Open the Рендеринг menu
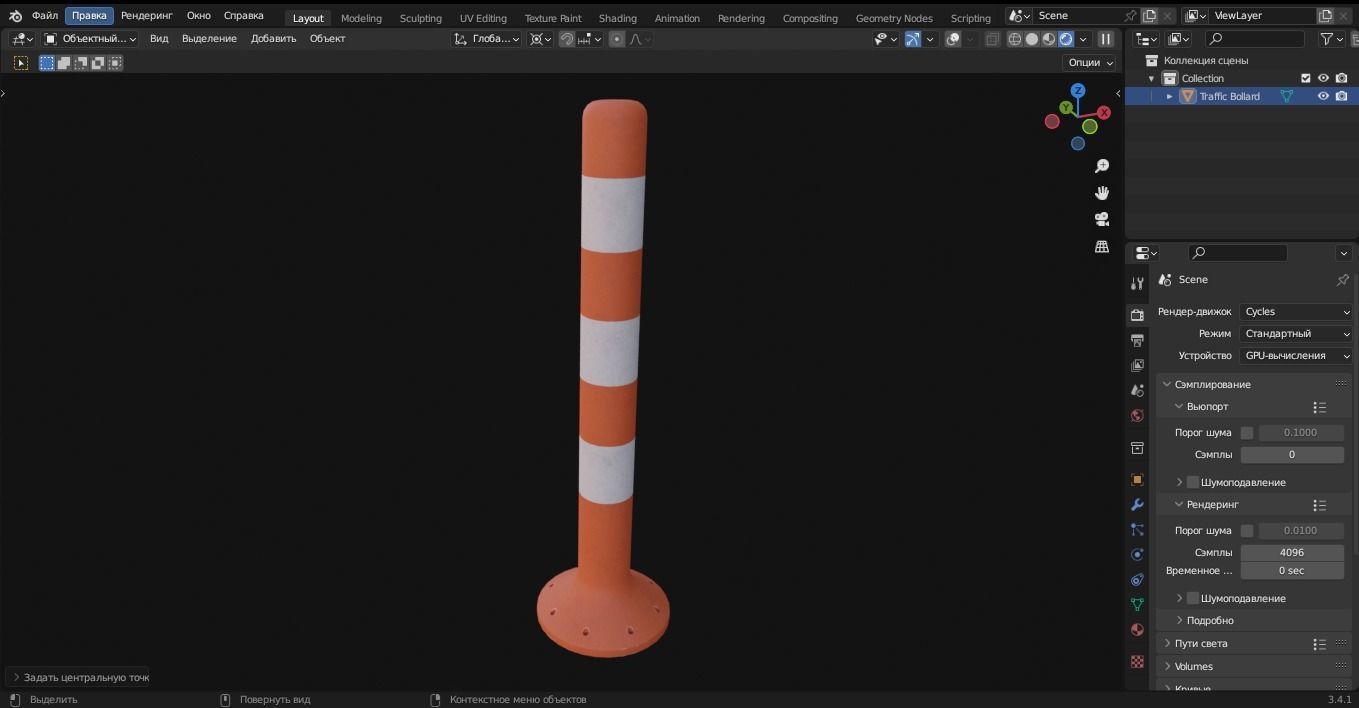Image resolution: width=1359 pixels, height=708 pixels. [147, 16]
